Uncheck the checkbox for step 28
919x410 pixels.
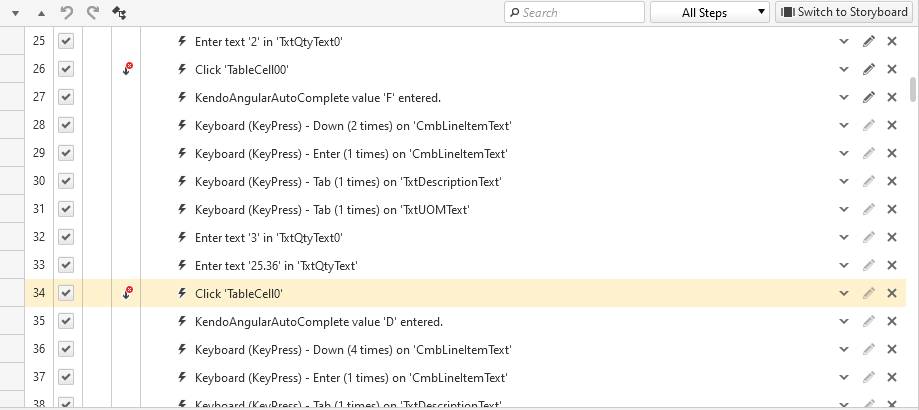coord(66,125)
